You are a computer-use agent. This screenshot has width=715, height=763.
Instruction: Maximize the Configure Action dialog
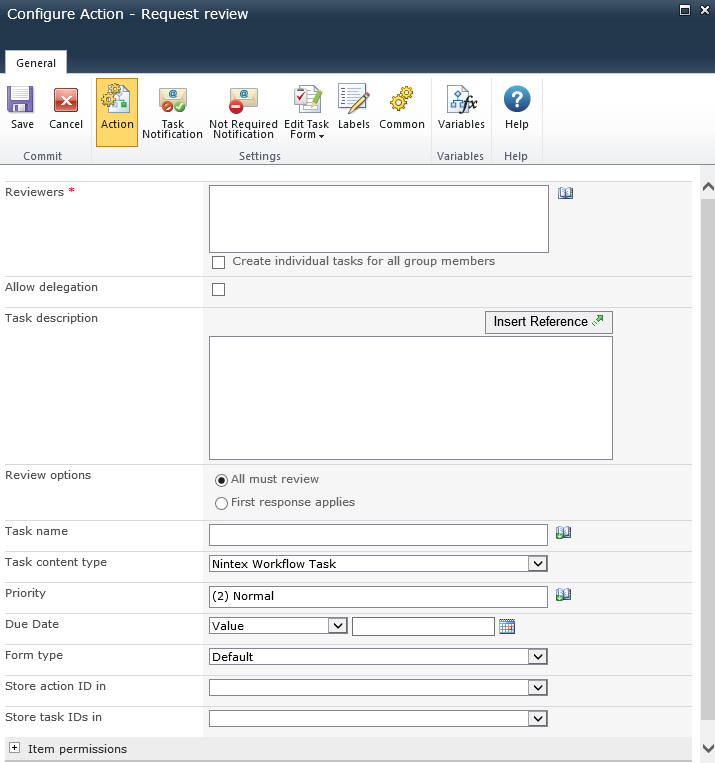tap(685, 10)
